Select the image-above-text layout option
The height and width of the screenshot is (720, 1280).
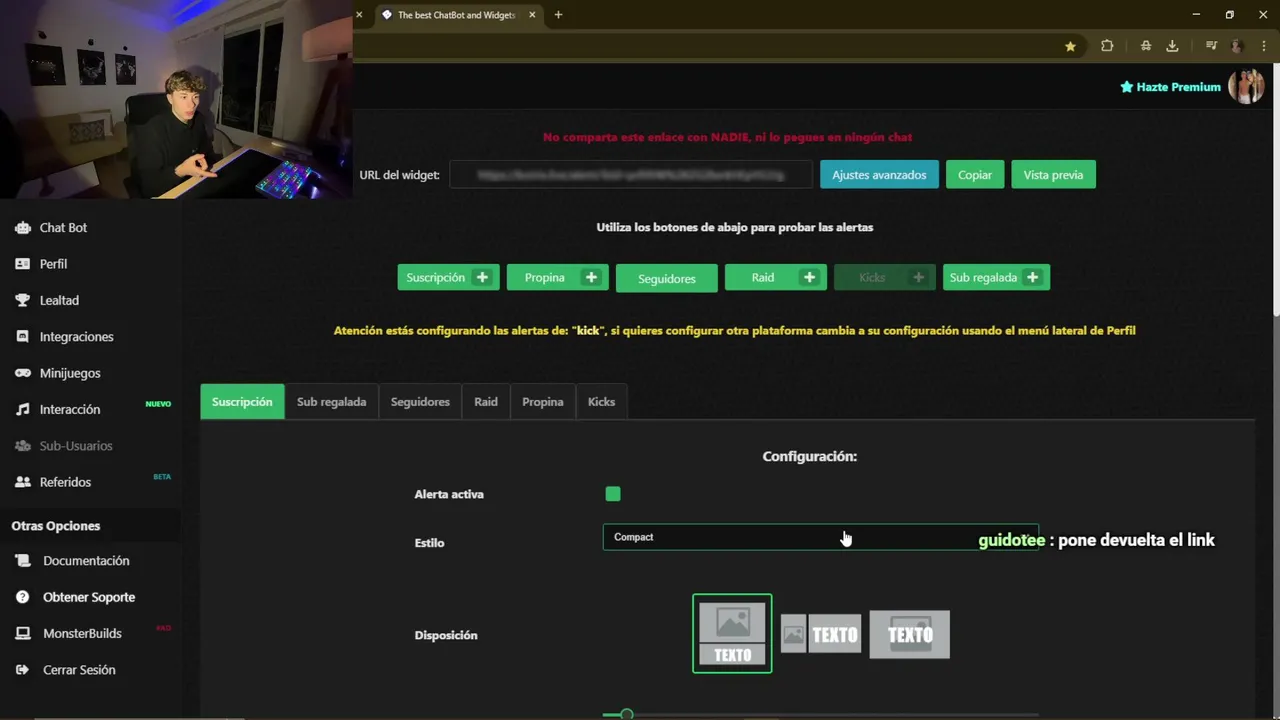(732, 634)
